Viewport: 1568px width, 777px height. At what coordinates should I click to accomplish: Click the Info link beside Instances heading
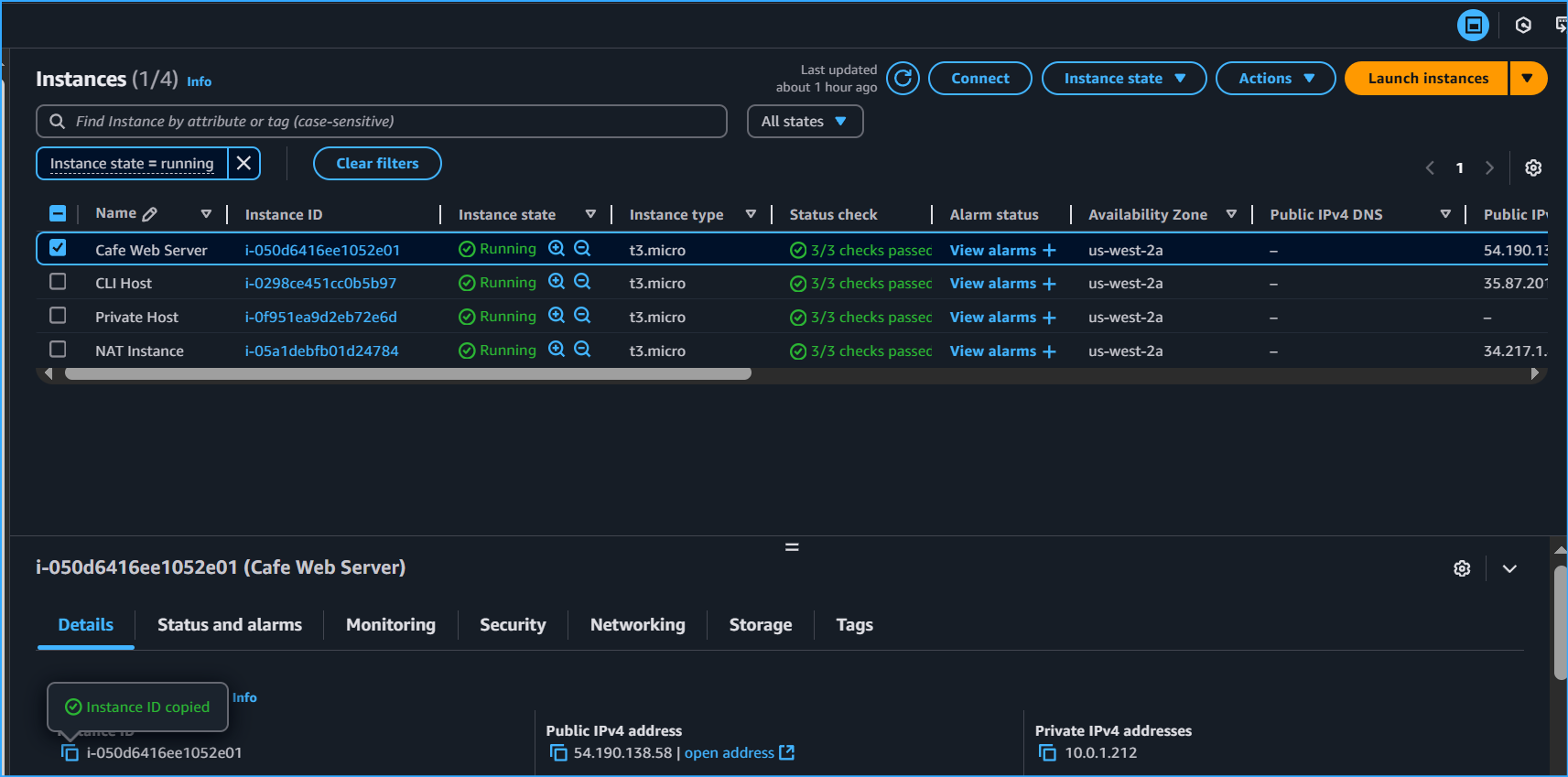200,81
